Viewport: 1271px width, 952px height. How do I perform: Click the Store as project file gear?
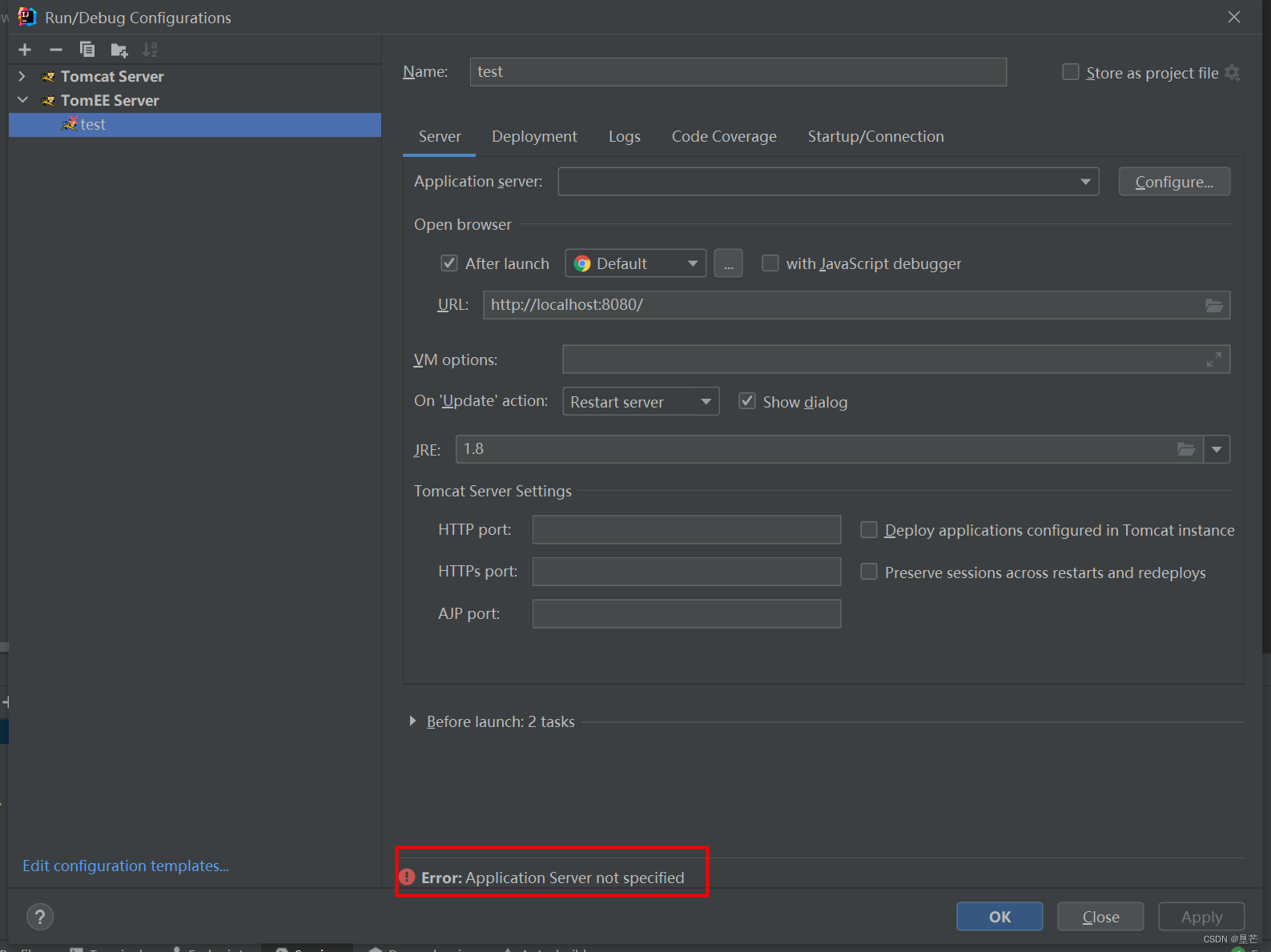pyautogui.click(x=1233, y=73)
